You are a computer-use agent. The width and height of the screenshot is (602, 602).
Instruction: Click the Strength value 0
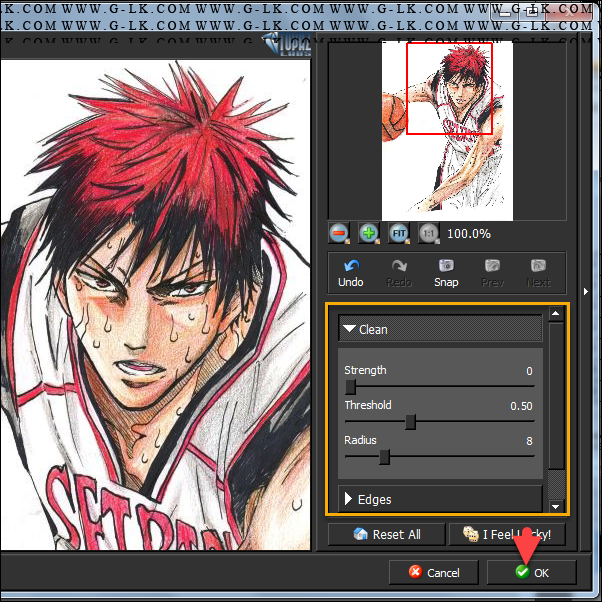pyautogui.click(x=529, y=371)
